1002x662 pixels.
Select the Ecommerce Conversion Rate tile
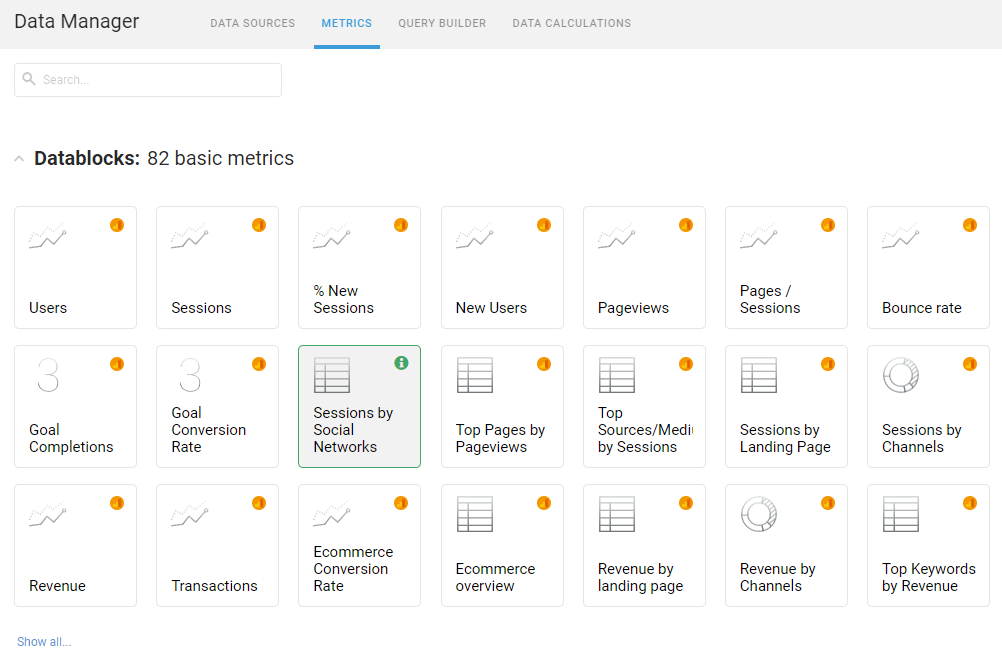point(359,545)
